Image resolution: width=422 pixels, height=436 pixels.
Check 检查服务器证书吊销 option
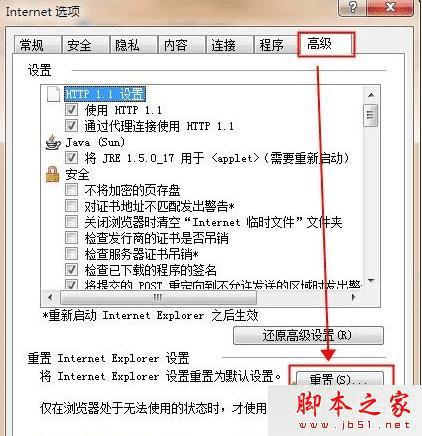71,254
